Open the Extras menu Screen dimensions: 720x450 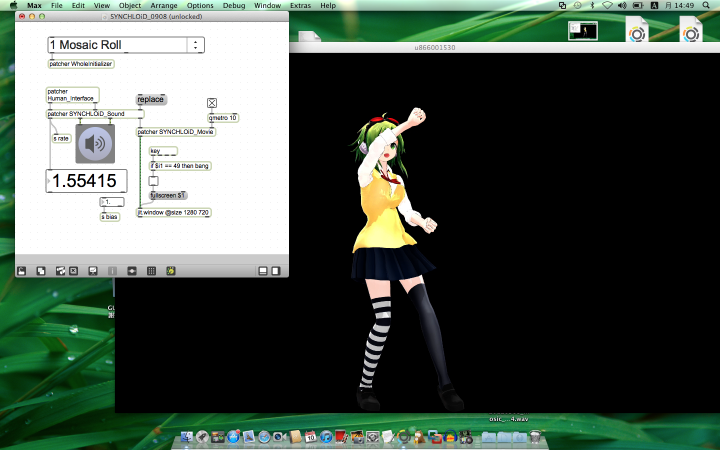(x=300, y=6)
